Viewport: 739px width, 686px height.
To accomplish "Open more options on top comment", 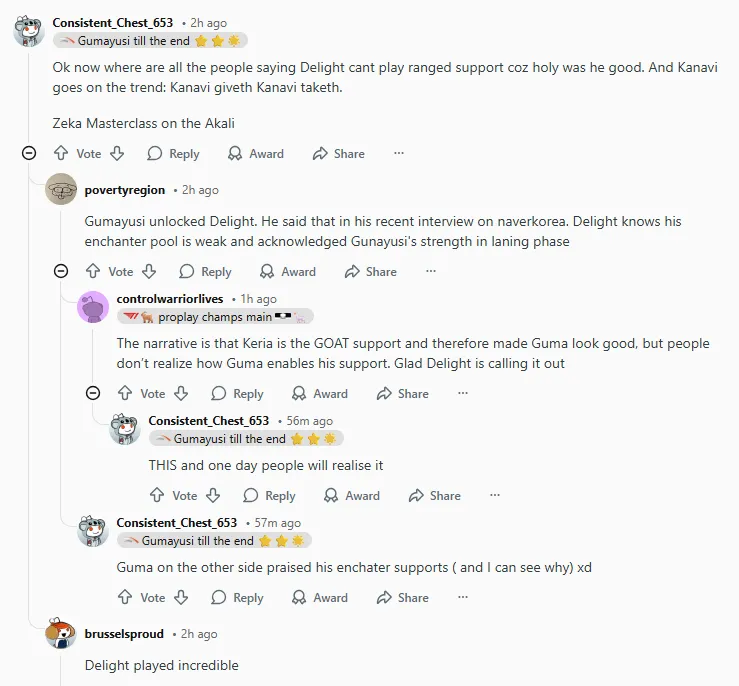I will coord(399,154).
